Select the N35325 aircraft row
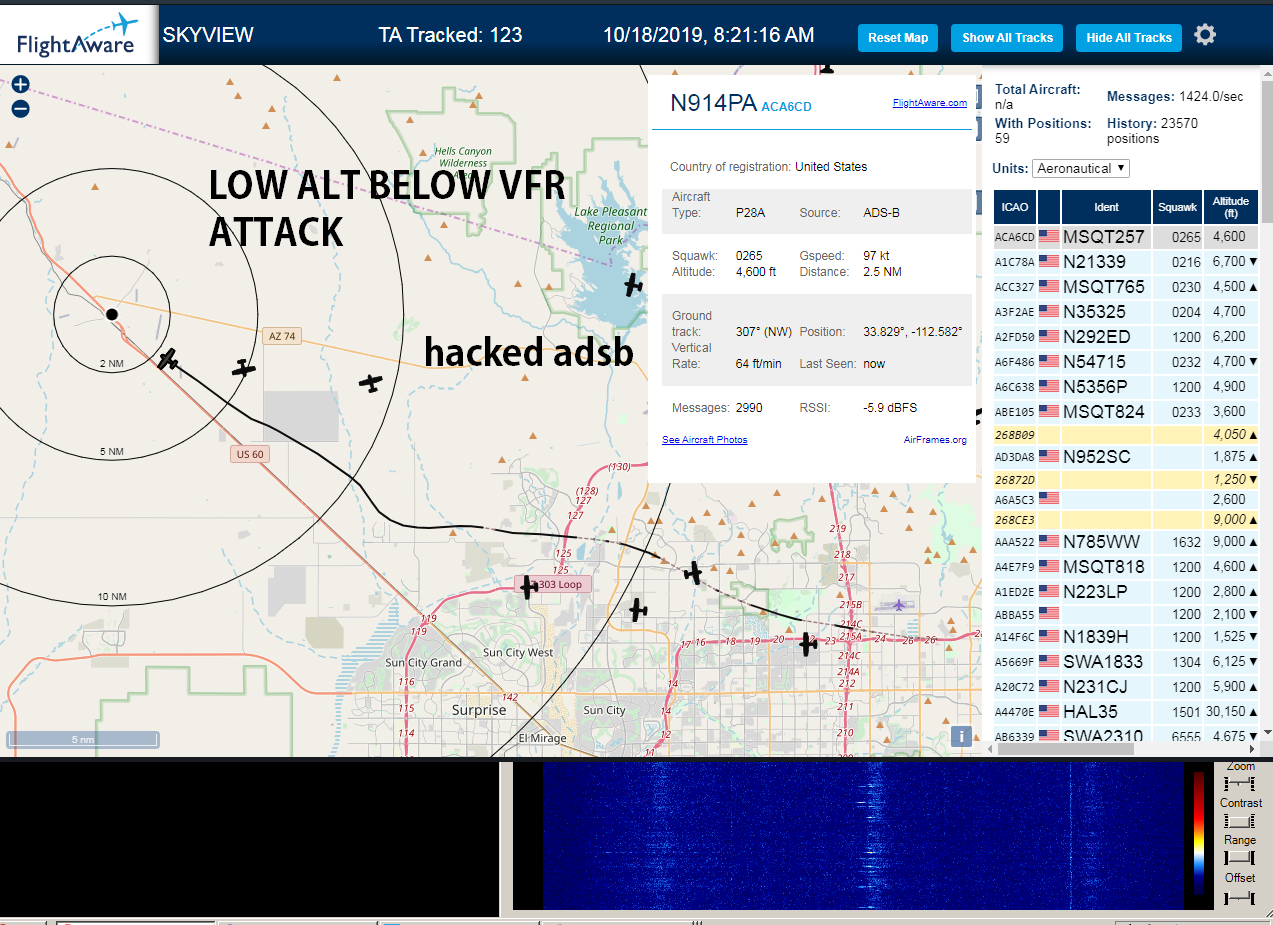 (x=1126, y=312)
